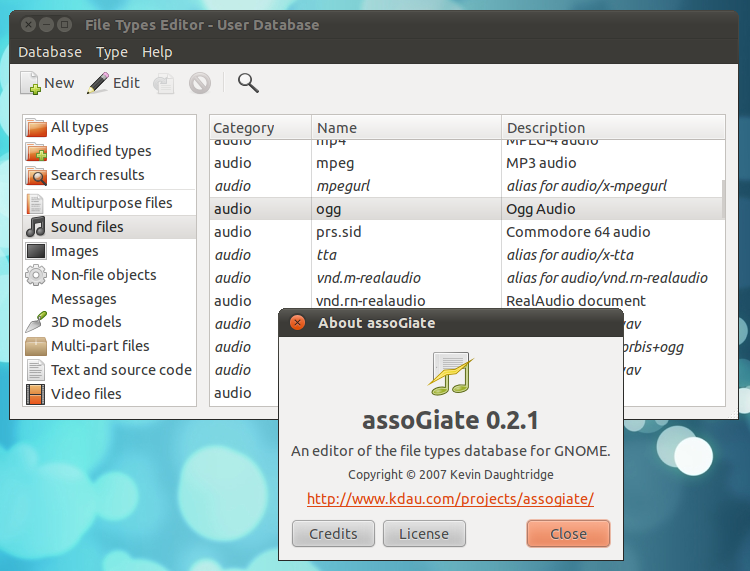Click the magnifier search toolbar icon

[x=248, y=83]
